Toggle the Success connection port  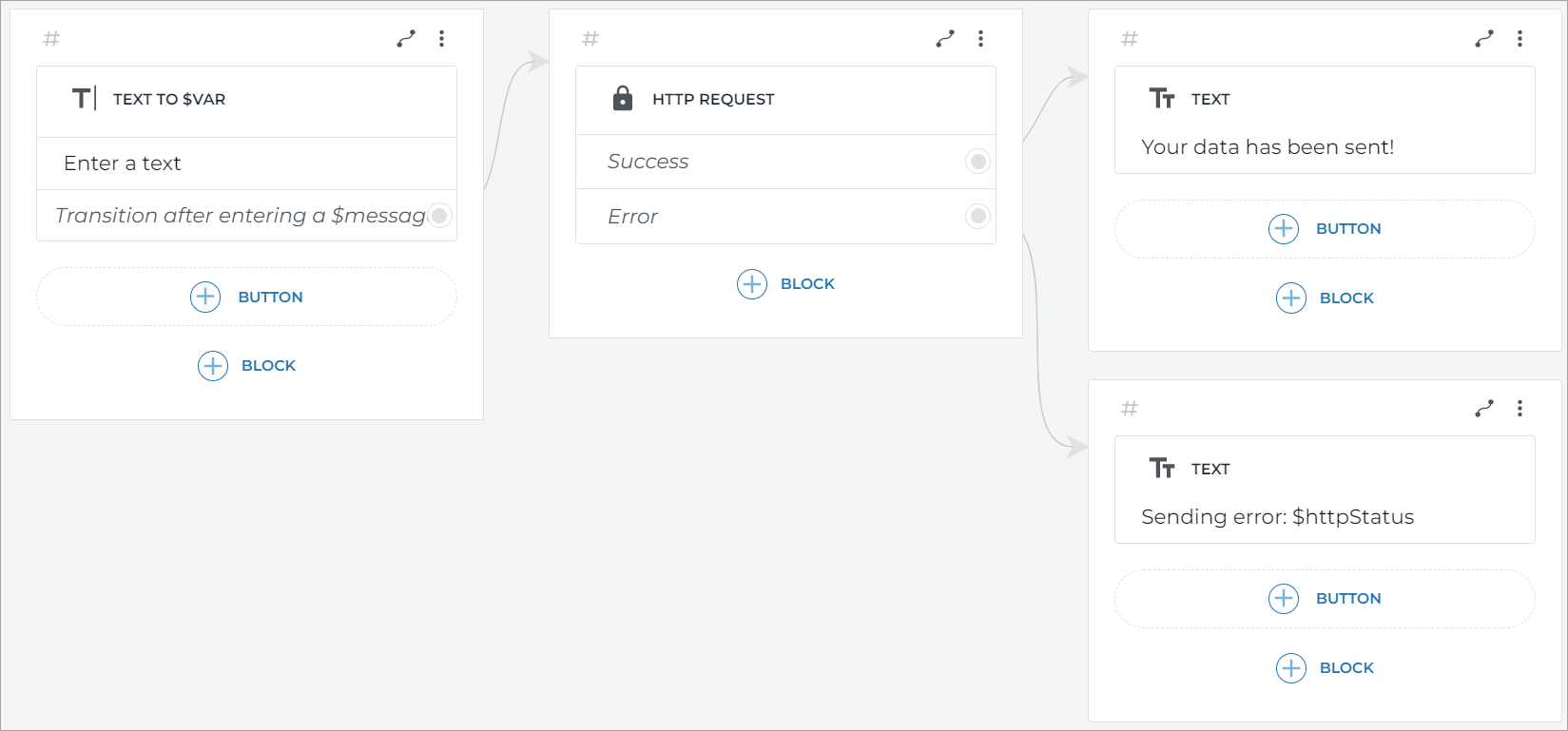pyautogui.click(x=978, y=162)
